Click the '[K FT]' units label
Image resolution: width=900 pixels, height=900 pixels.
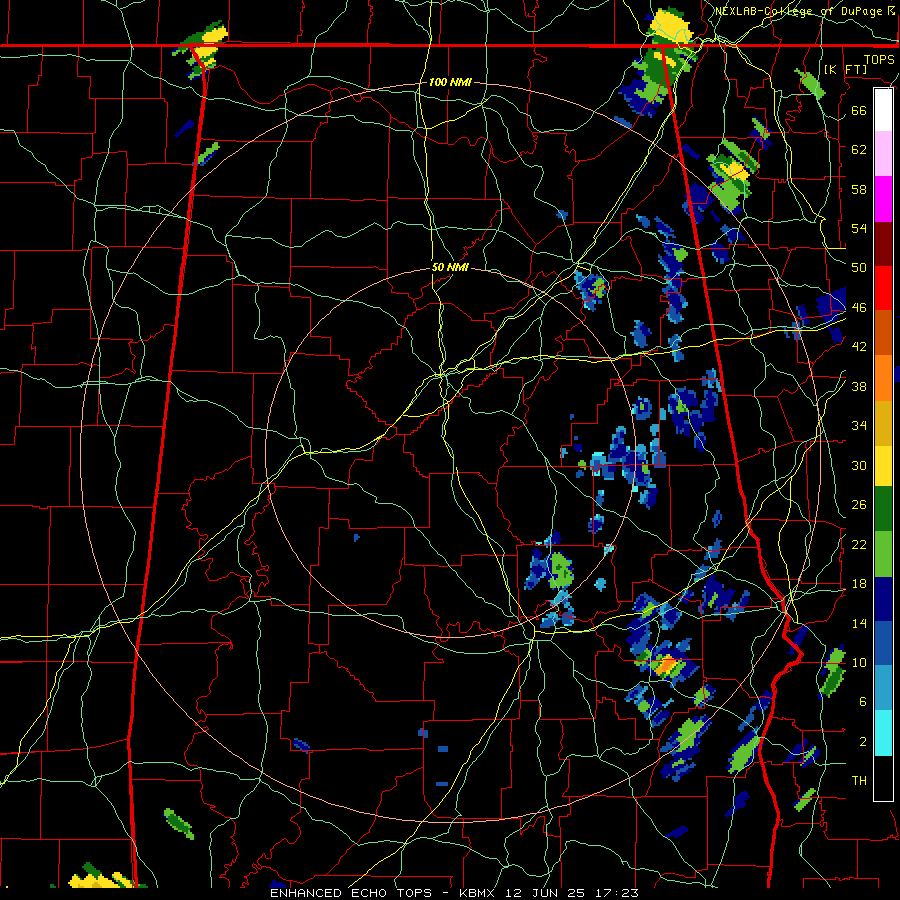[x=845, y=69]
